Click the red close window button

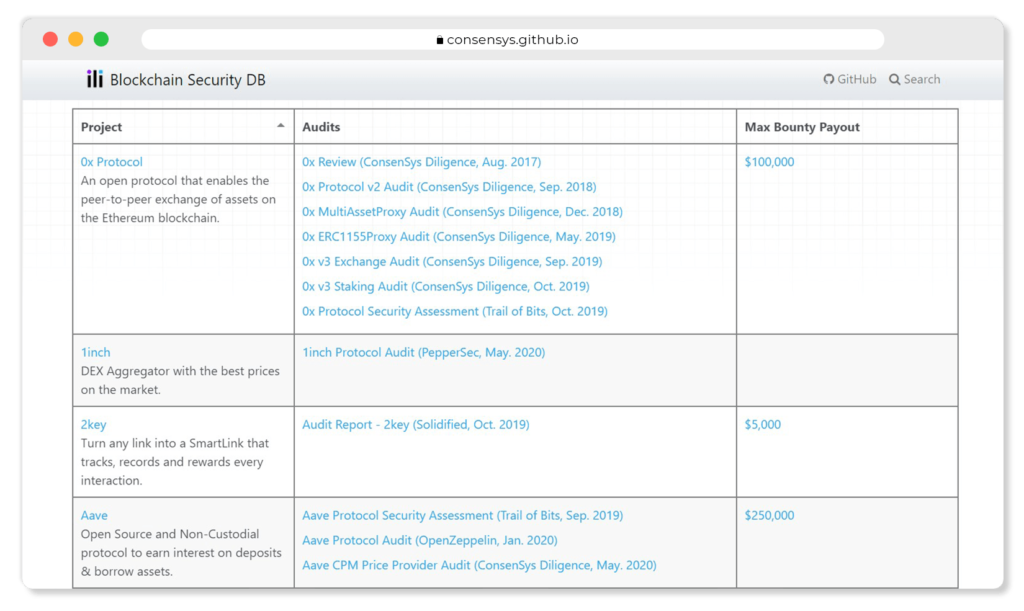pyautogui.click(x=50, y=39)
